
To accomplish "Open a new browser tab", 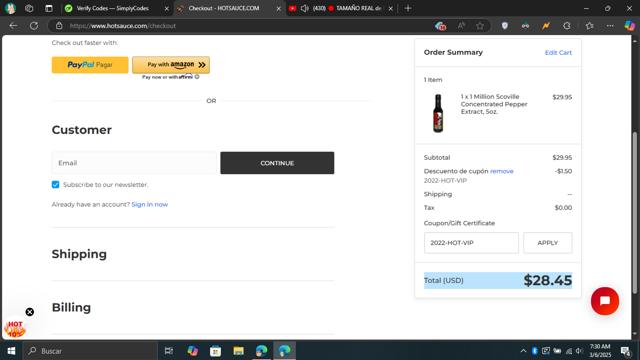I will pyautogui.click(x=408, y=8).
